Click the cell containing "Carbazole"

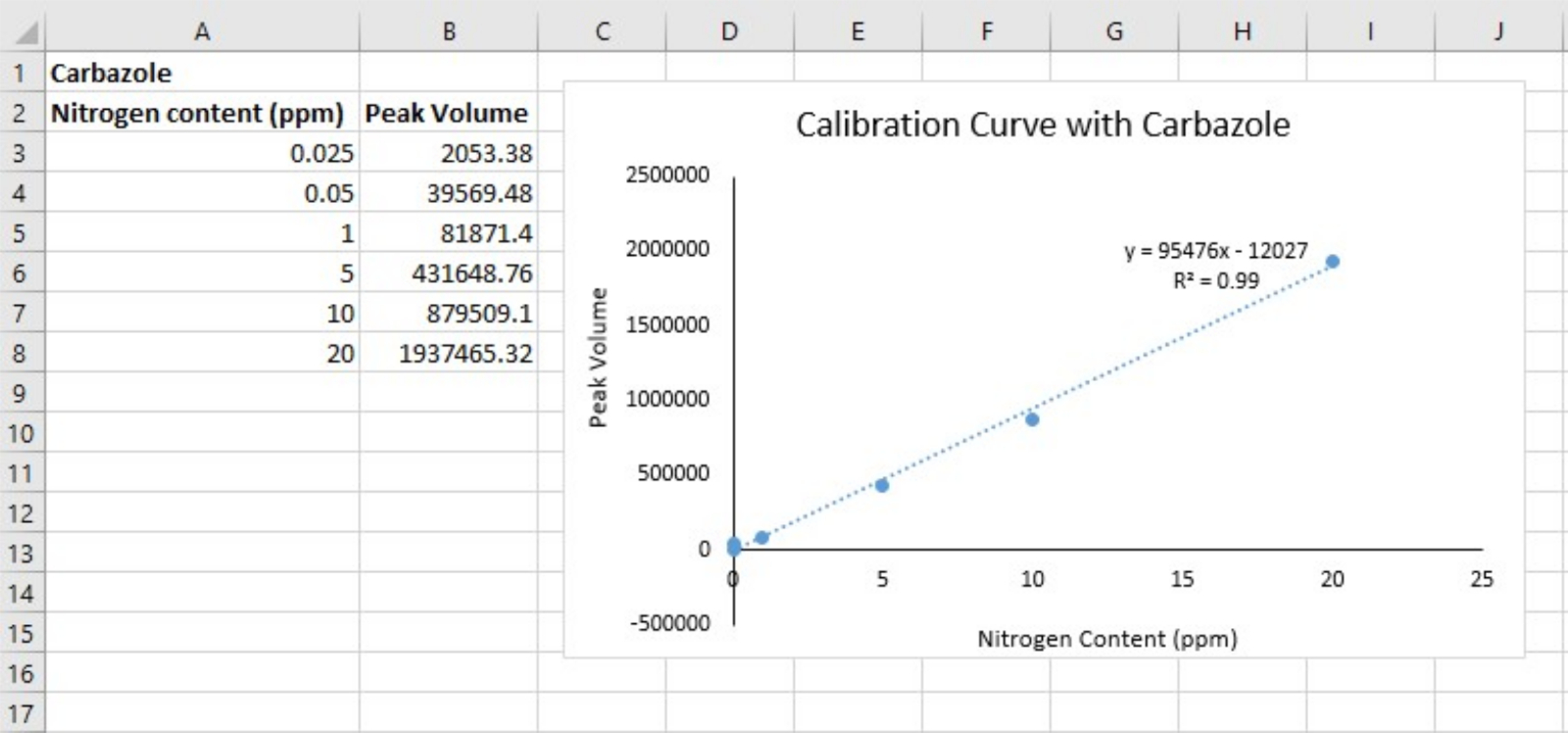(111, 73)
